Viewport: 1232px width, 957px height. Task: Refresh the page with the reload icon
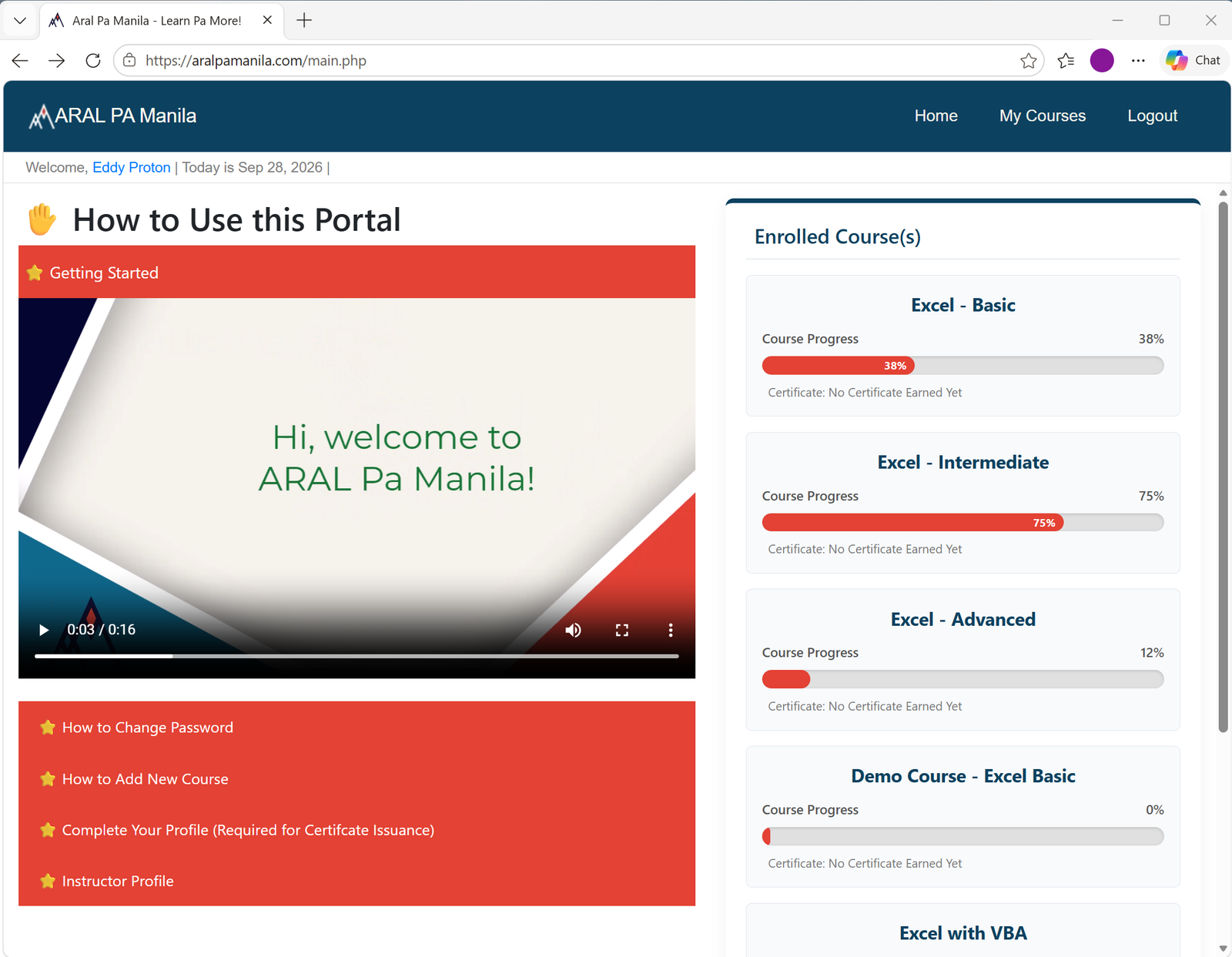tap(93, 61)
